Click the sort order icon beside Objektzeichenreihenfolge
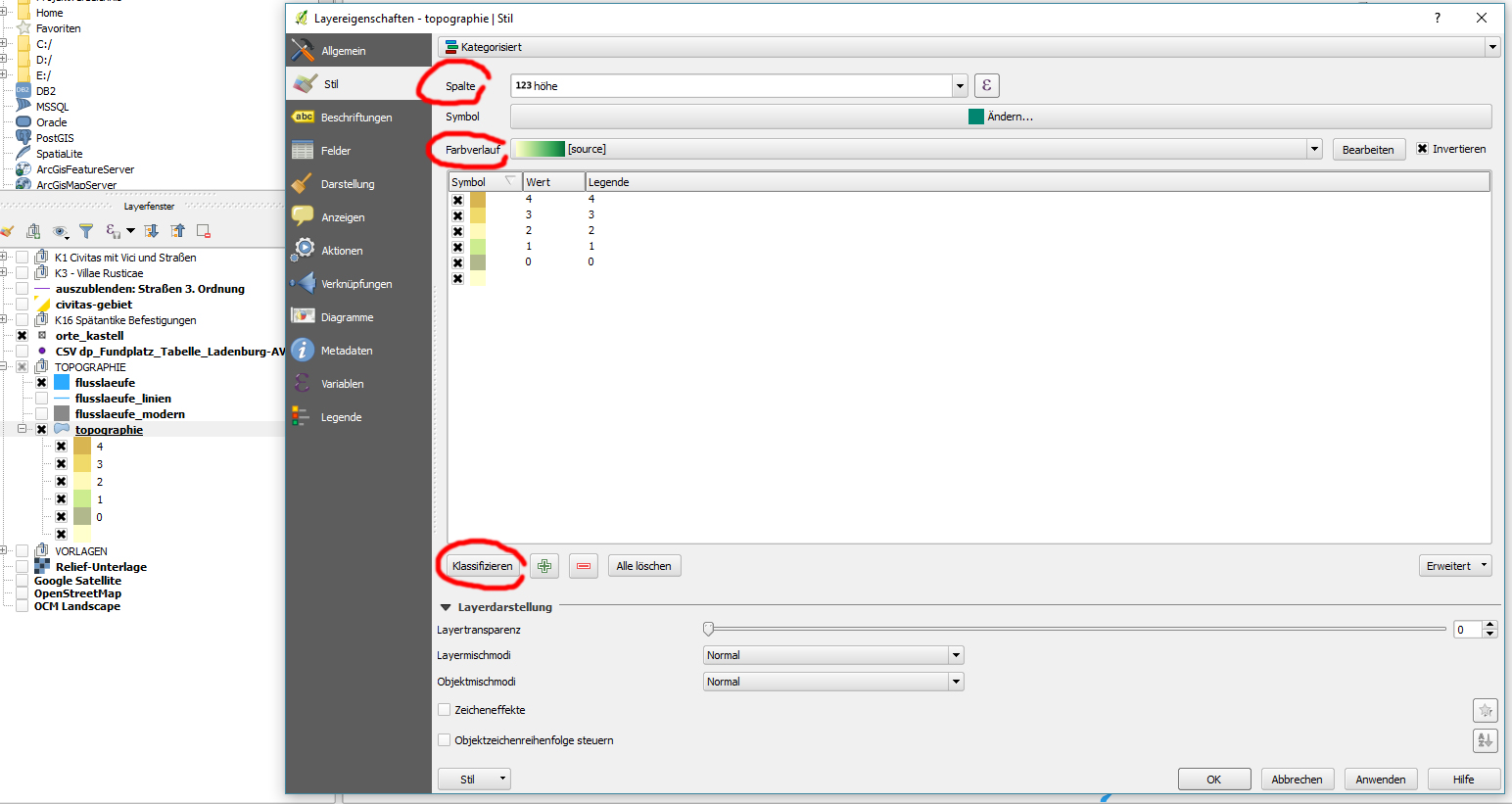The image size is (1512, 804). (x=1486, y=740)
